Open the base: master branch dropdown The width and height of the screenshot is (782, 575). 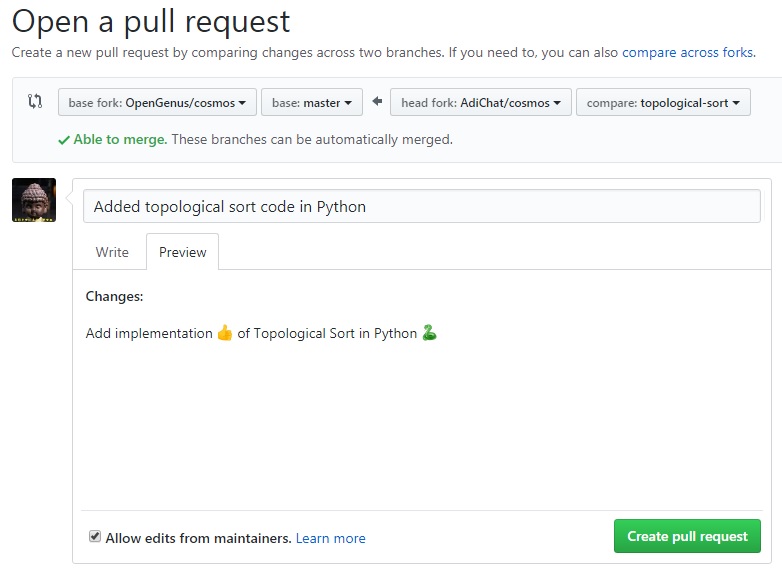(312, 102)
